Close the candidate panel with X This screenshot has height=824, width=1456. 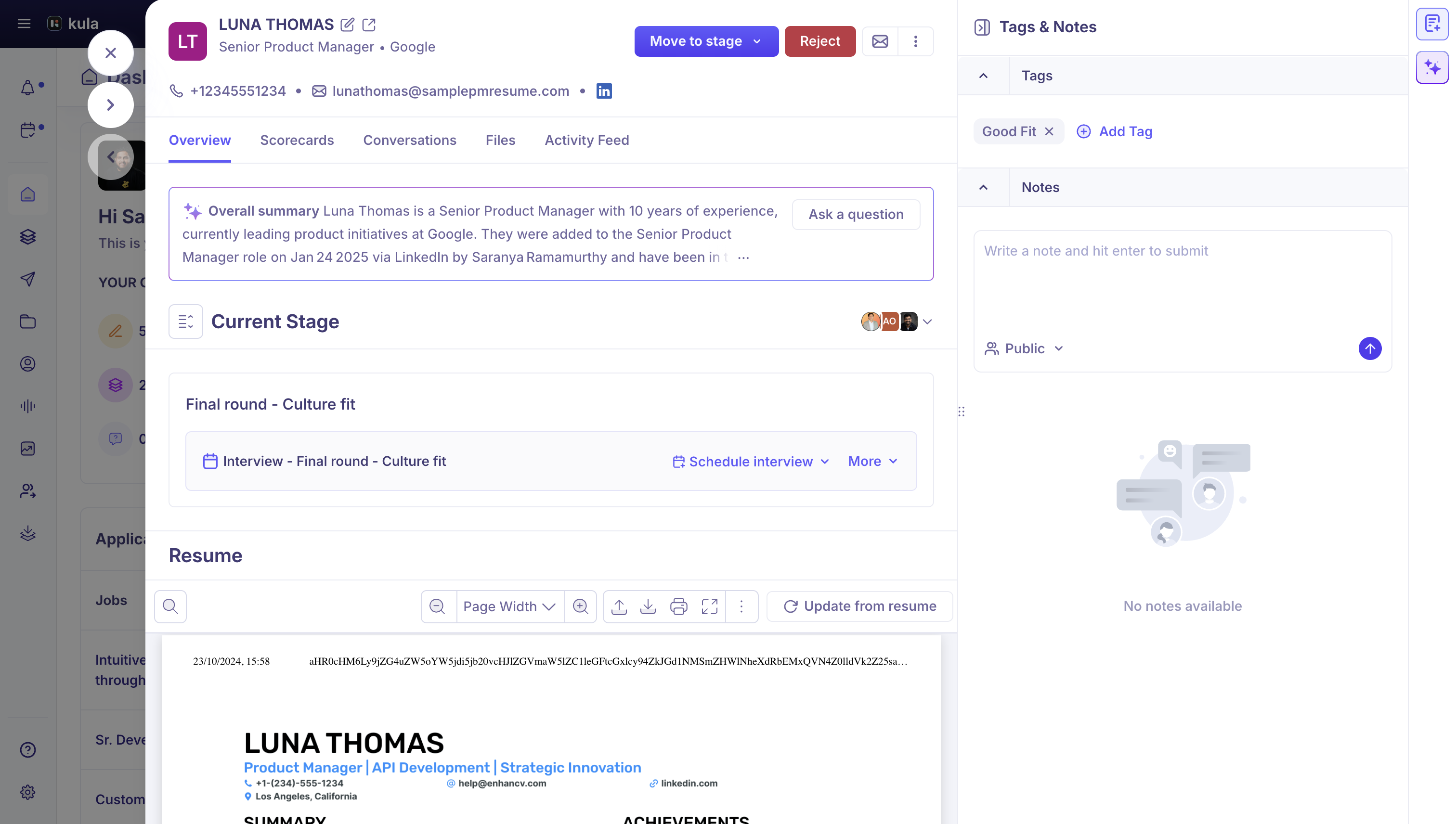pyautogui.click(x=110, y=52)
